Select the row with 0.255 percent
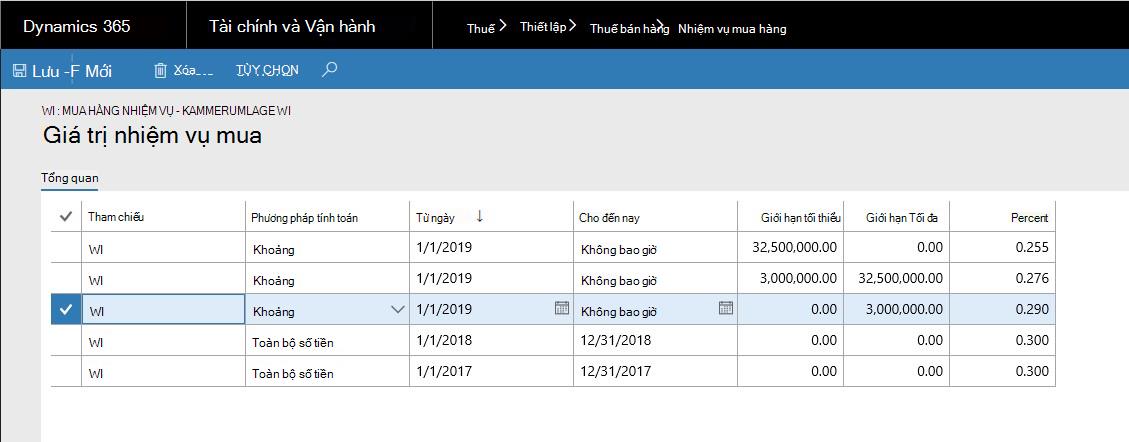 (66, 248)
